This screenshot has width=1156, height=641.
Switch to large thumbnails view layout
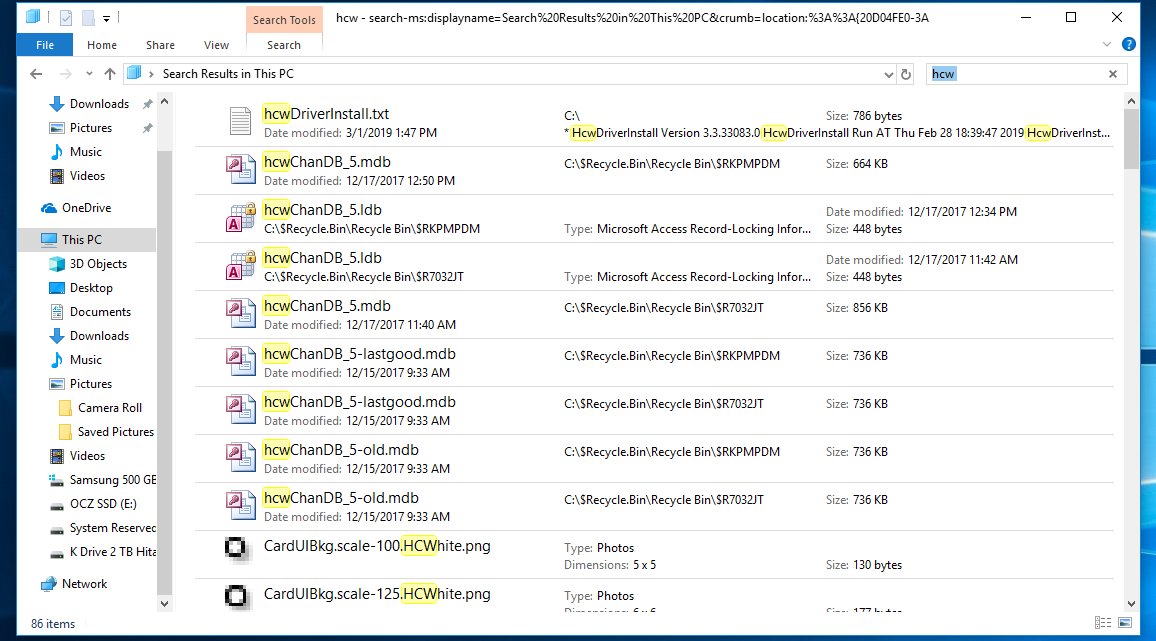[1125, 623]
